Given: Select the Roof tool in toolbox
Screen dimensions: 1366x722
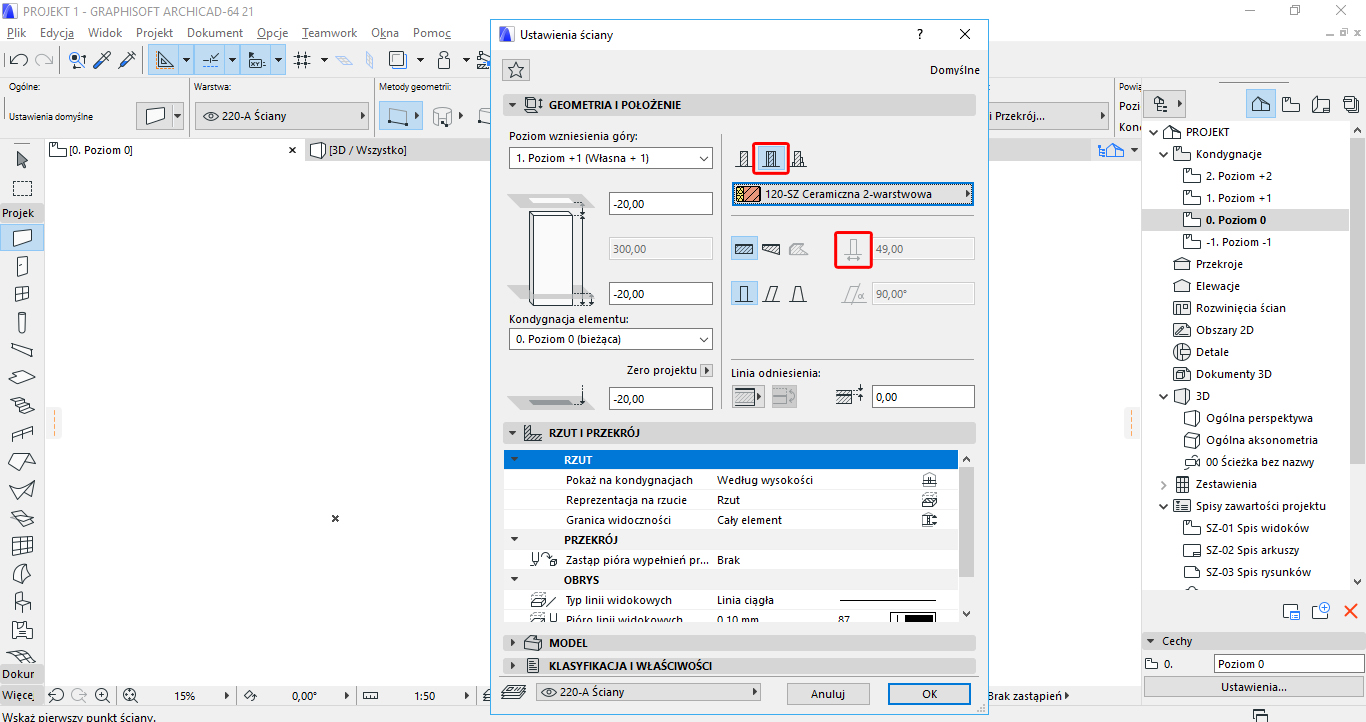Looking at the screenshot, I should point(22,462).
